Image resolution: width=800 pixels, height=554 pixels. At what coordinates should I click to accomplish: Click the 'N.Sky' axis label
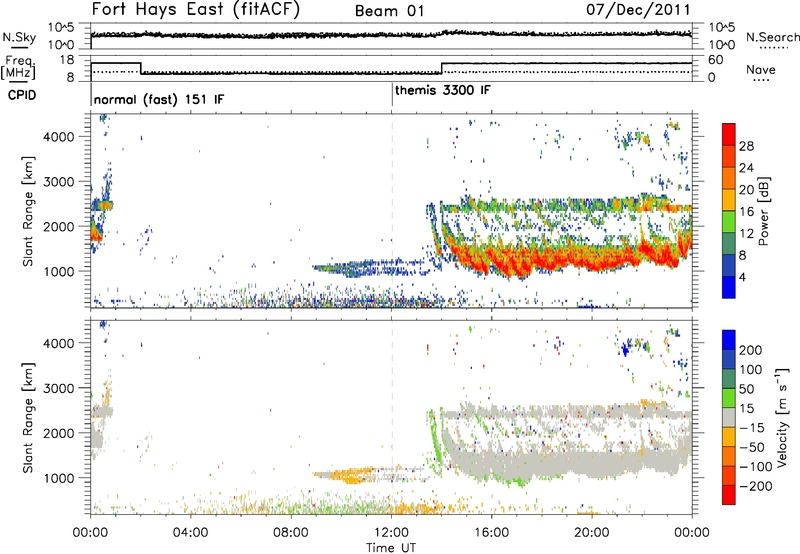19,37
